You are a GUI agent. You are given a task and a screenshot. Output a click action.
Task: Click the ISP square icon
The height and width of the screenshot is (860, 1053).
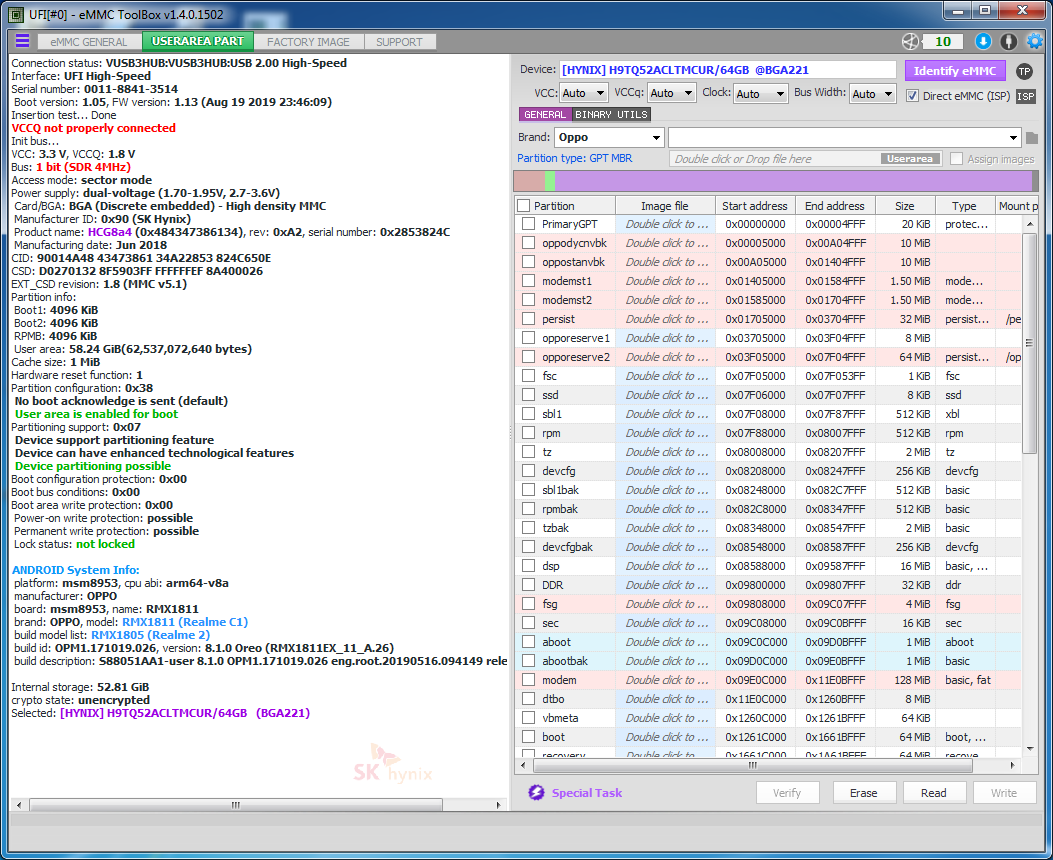(1025, 96)
